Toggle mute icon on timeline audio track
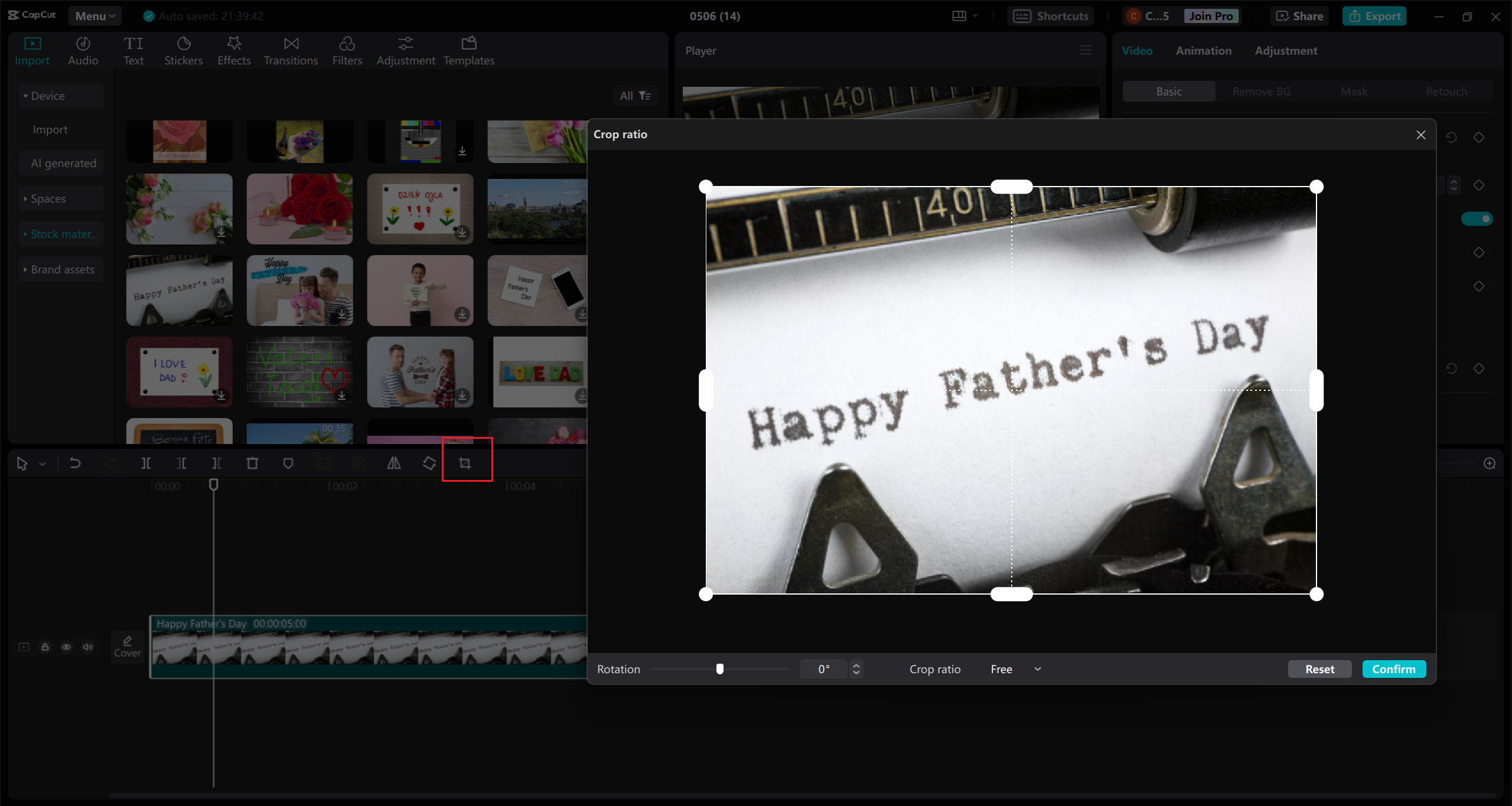This screenshot has height=806, width=1512. [87, 647]
